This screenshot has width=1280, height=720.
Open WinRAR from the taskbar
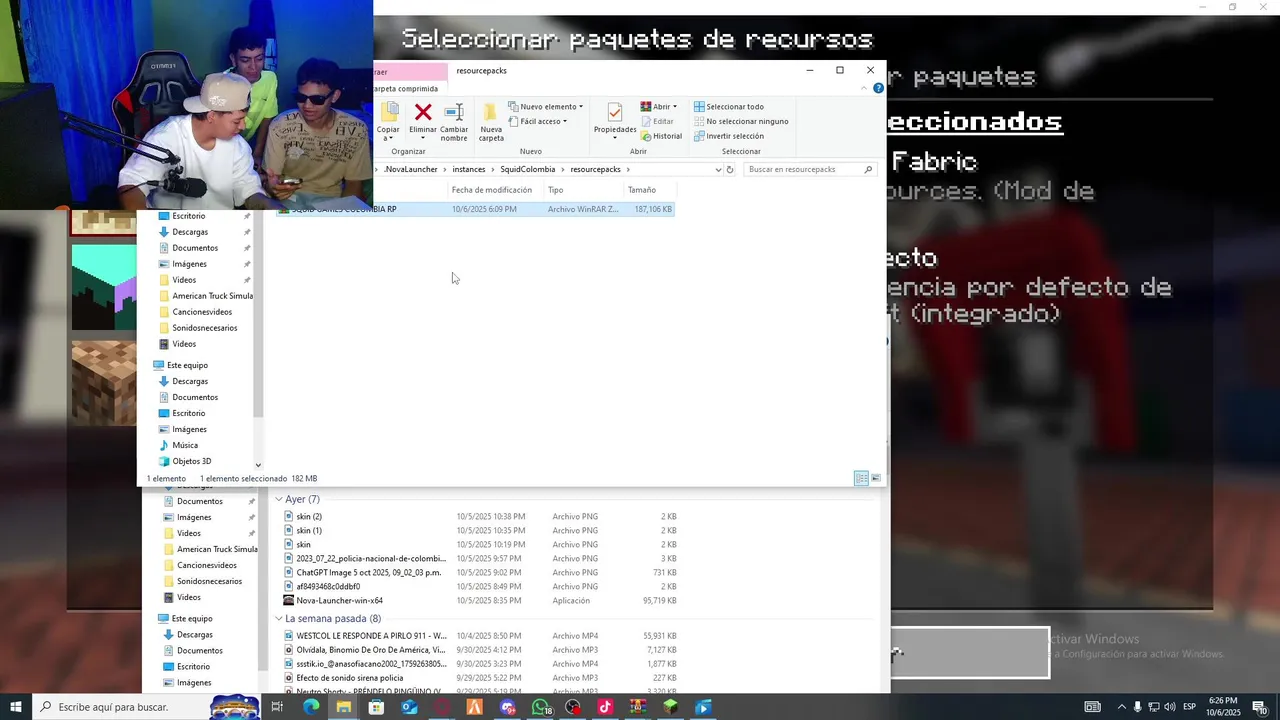point(637,707)
